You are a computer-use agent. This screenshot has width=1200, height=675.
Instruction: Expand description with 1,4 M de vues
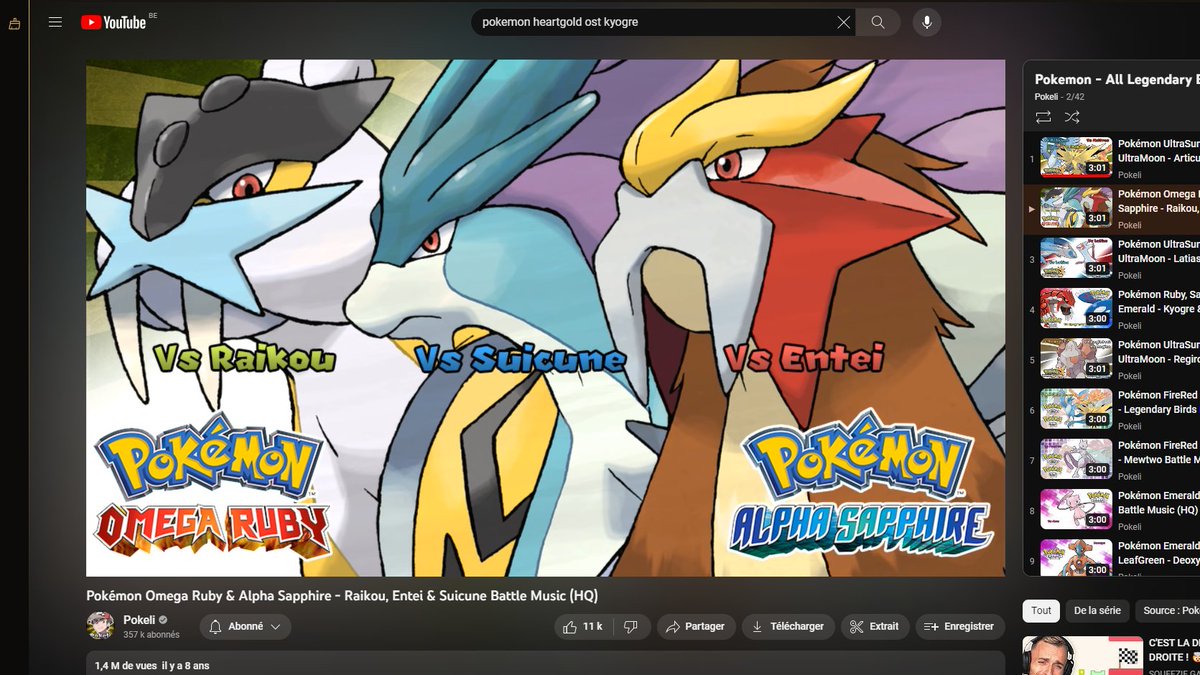coord(545,663)
